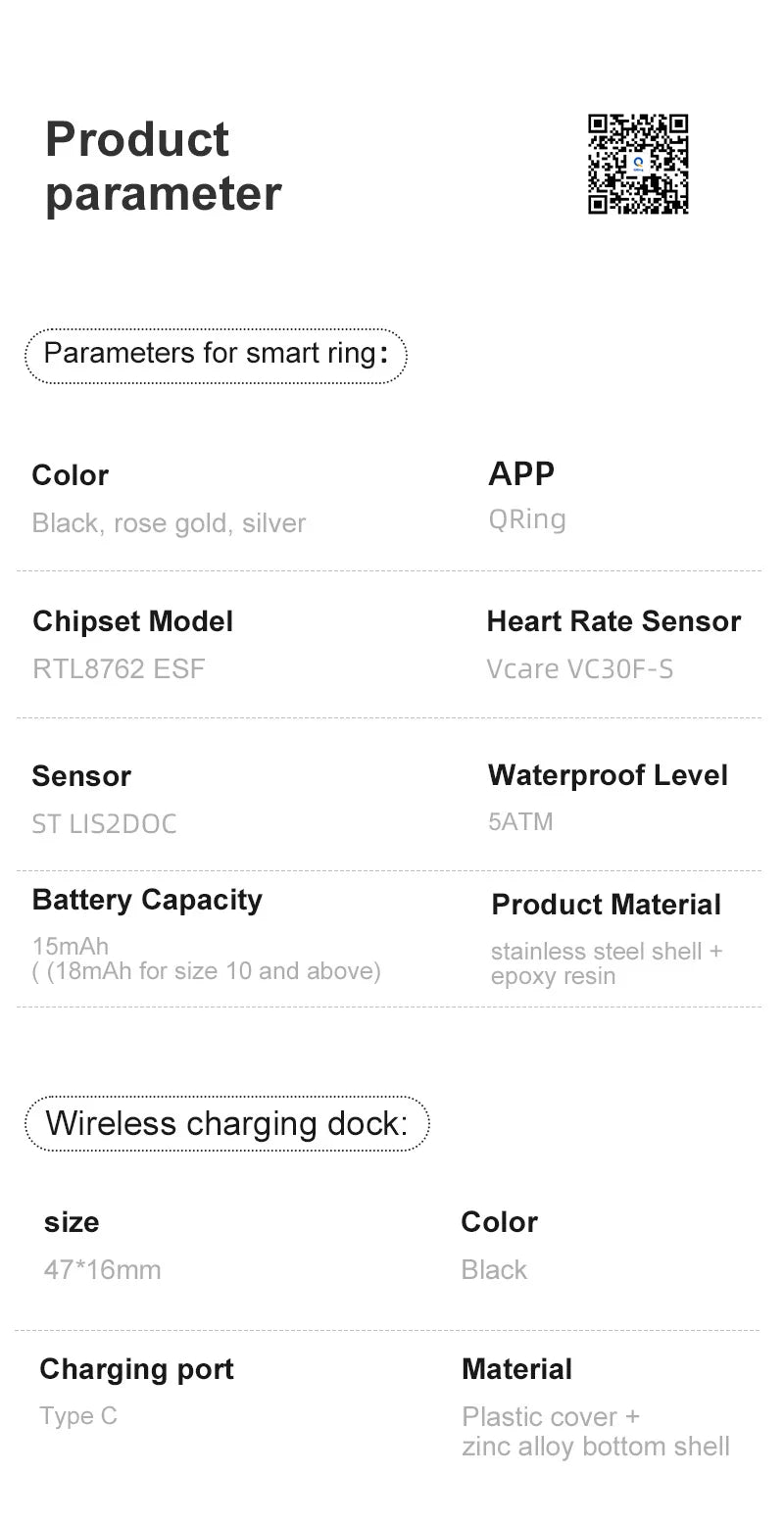This screenshot has height=1524, width=784.
Task: Click the Waterproof Level heading
Action: pyautogui.click(x=608, y=775)
